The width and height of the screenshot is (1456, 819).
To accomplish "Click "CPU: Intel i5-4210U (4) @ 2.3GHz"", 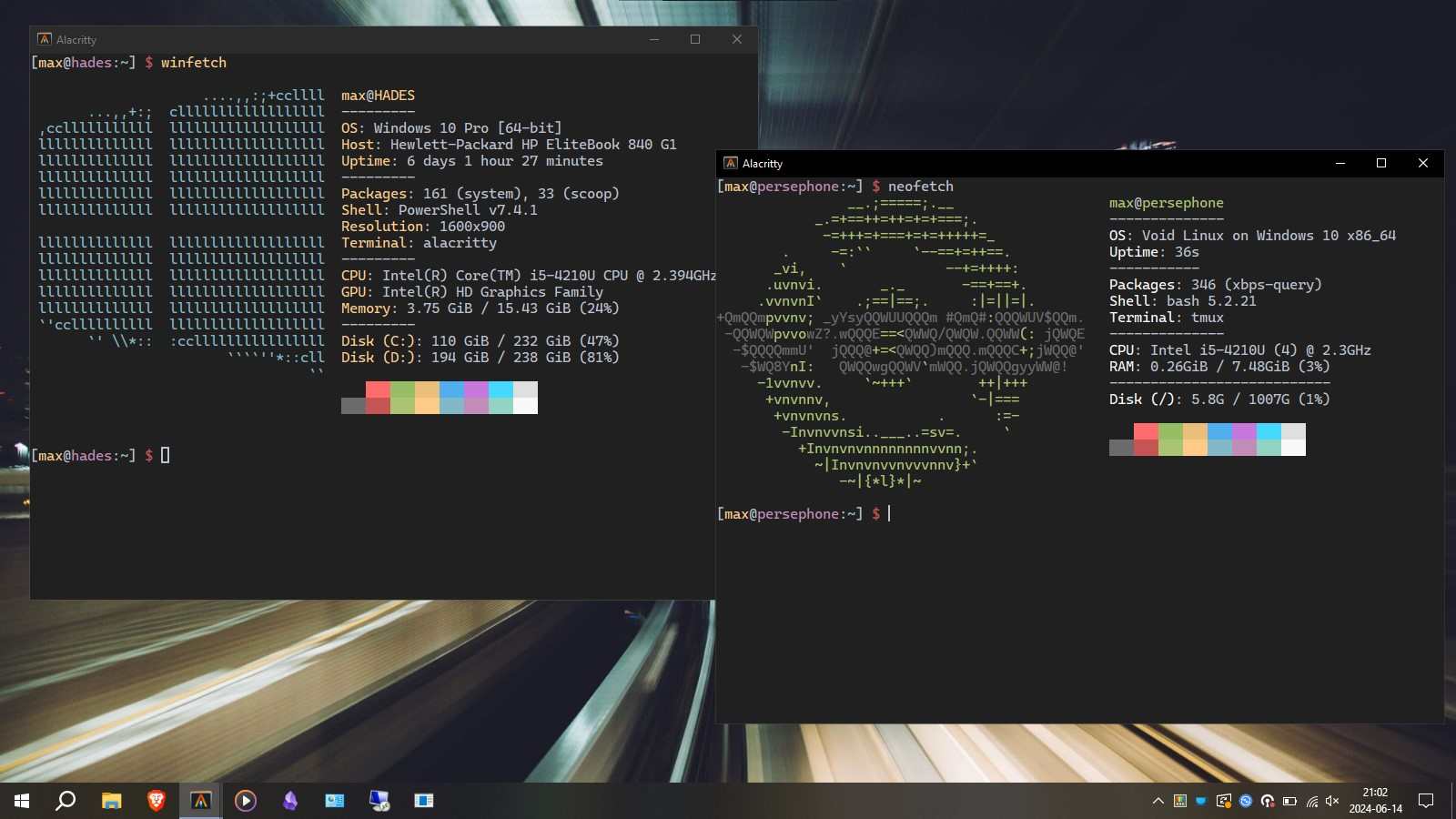I will click(1240, 350).
